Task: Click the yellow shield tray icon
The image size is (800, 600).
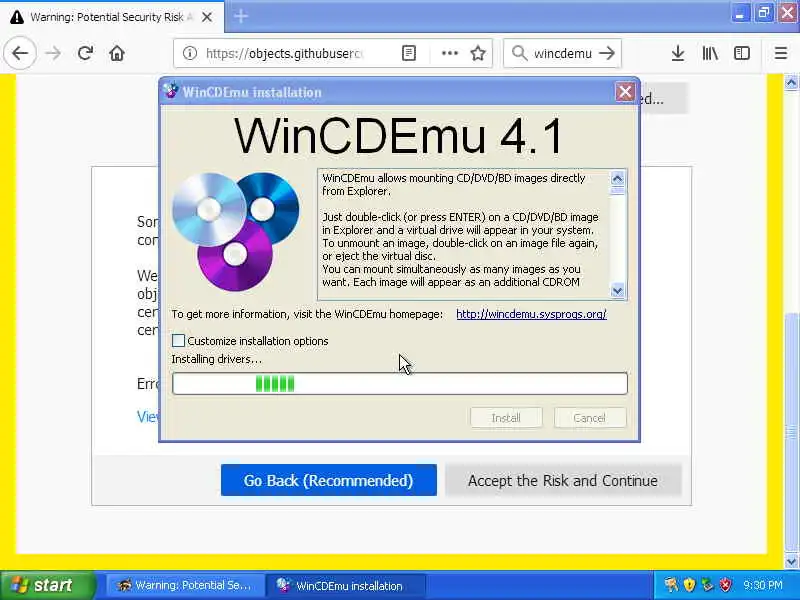Action: pyautogui.click(x=689, y=585)
